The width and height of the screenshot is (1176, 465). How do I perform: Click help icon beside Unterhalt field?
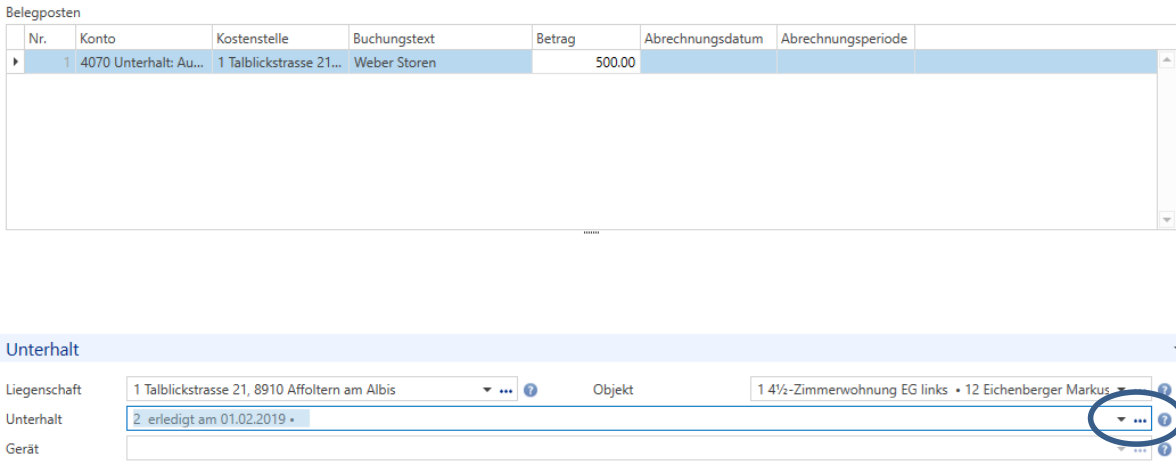[1164, 420]
